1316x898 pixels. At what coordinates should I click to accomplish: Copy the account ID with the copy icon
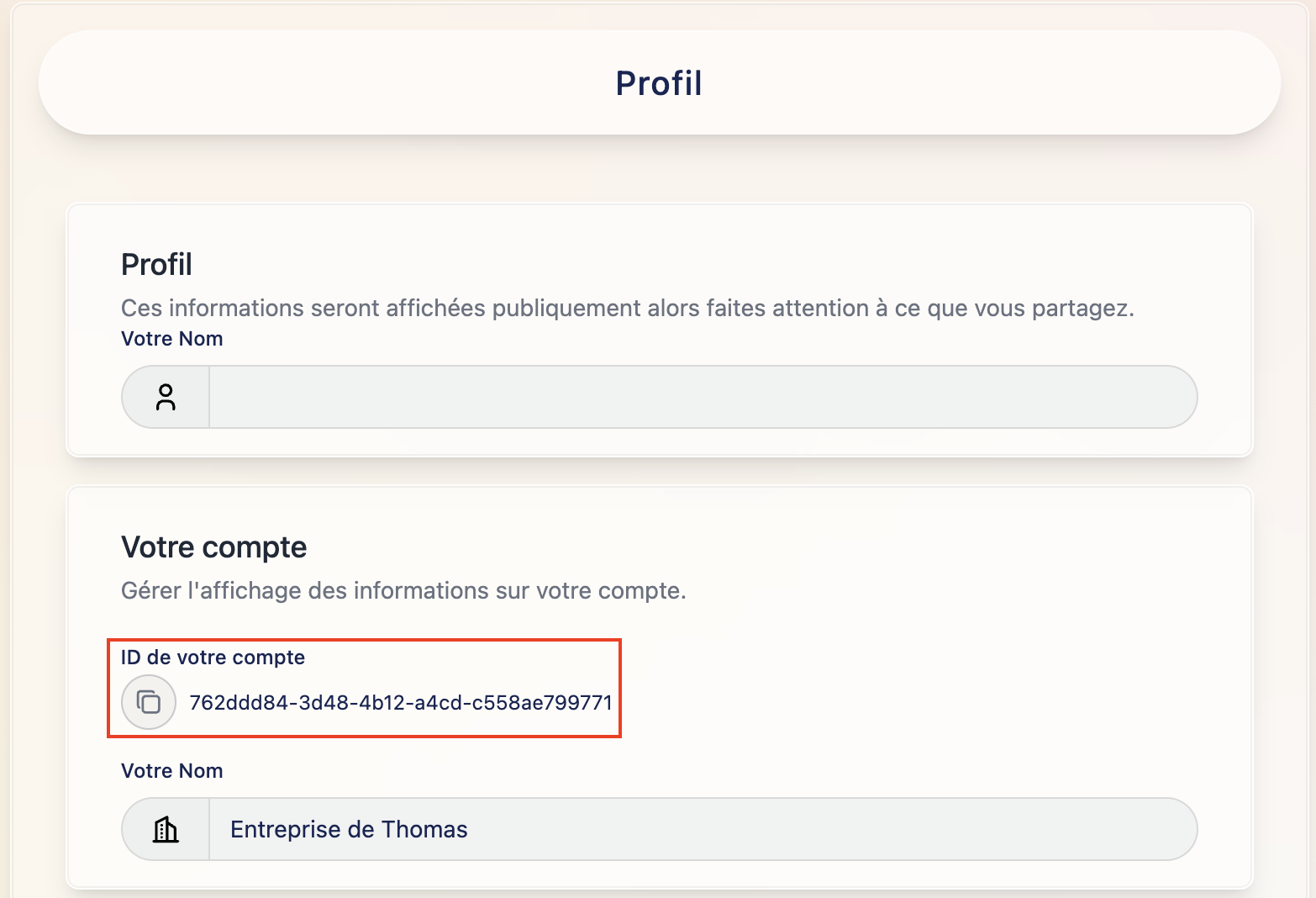click(x=149, y=702)
